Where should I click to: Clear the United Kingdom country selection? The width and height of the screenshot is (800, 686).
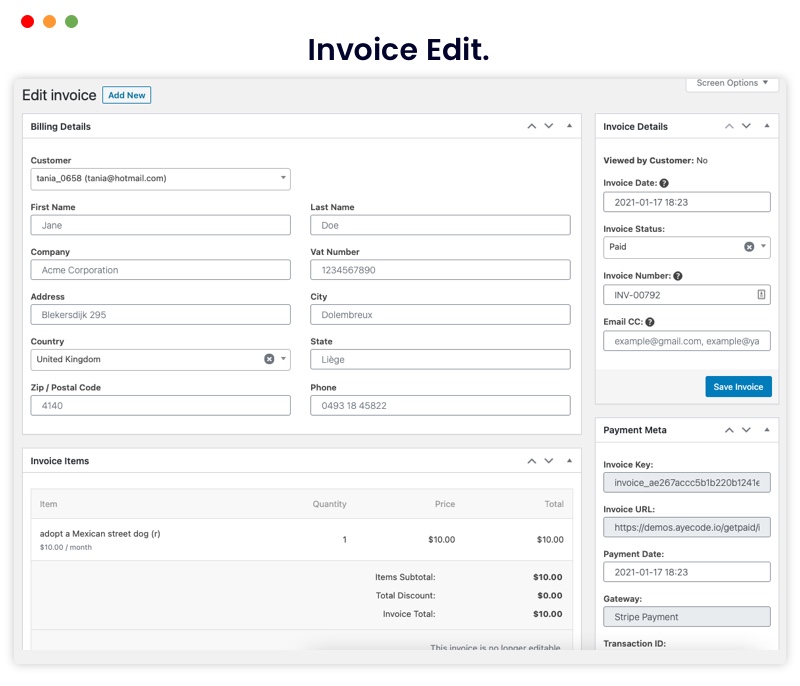click(269, 359)
